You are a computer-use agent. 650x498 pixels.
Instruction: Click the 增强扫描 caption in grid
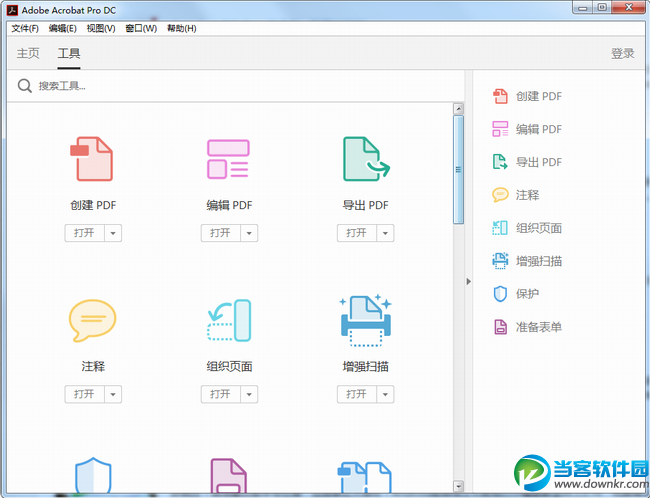[365, 366]
